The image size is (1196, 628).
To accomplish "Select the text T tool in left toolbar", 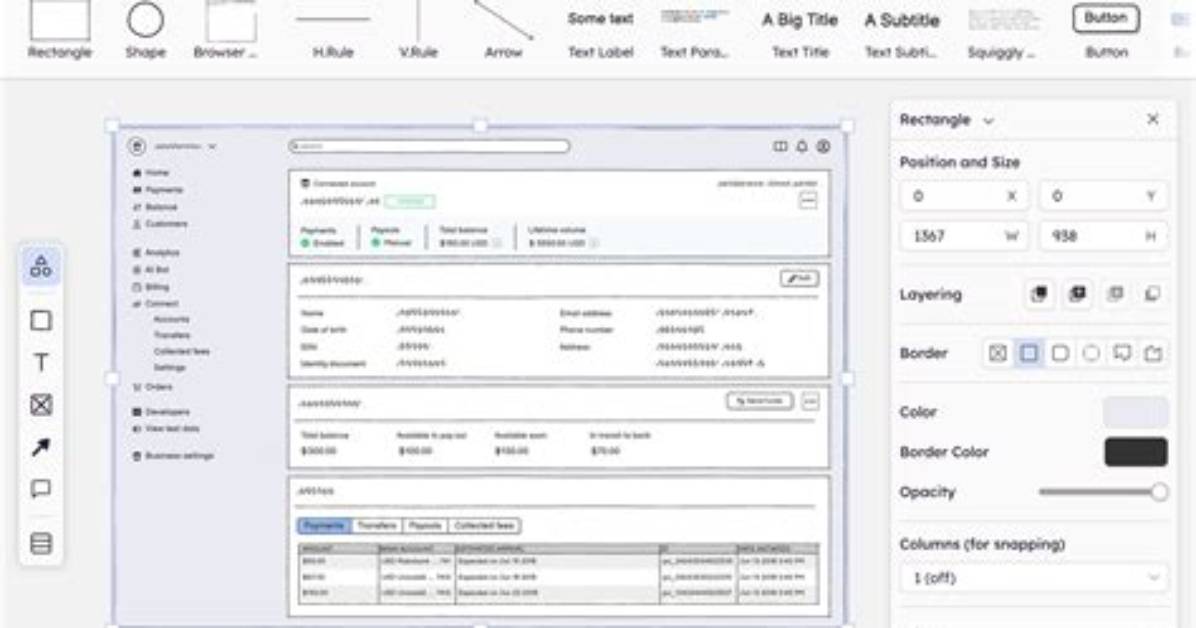I will pyautogui.click(x=41, y=362).
